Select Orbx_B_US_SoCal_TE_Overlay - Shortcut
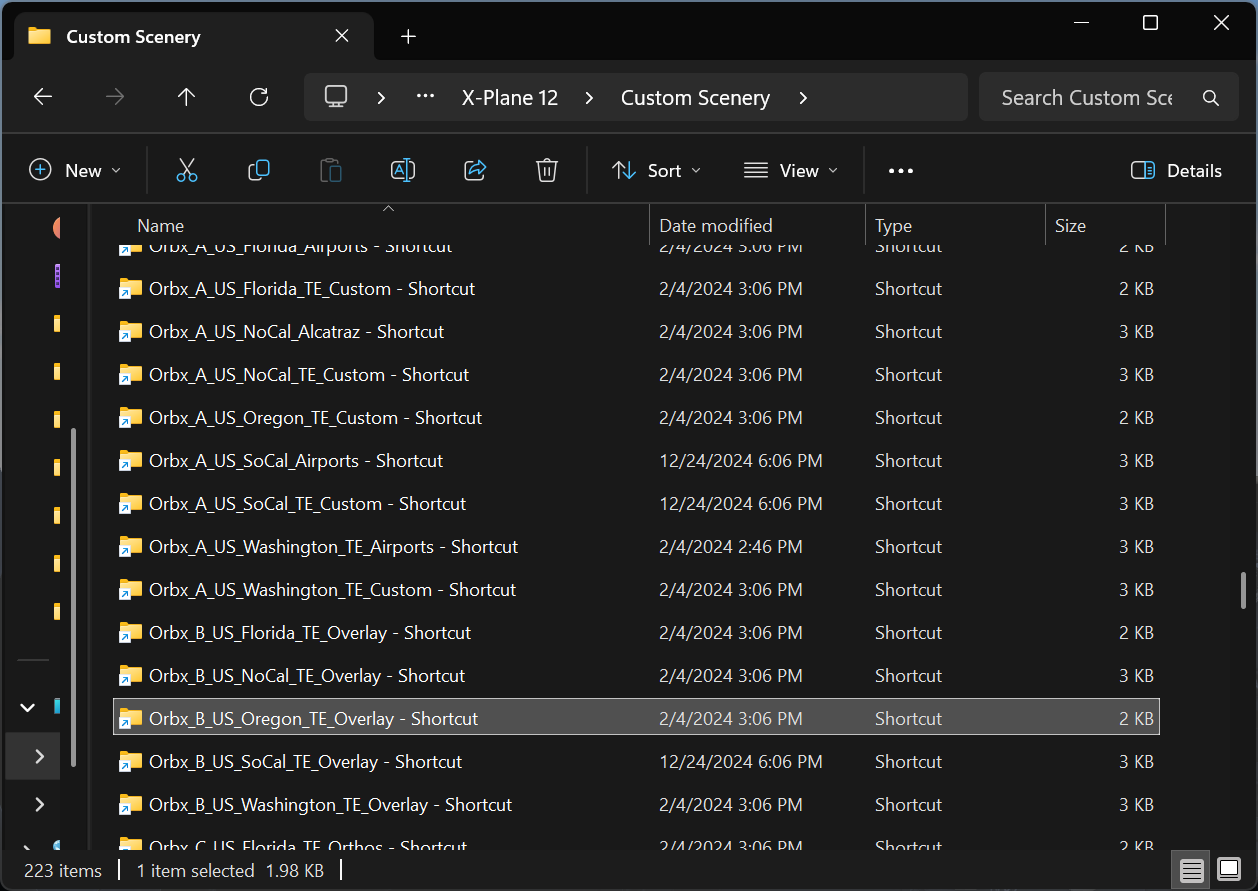This screenshot has height=891, width=1258. pyautogui.click(x=637, y=762)
